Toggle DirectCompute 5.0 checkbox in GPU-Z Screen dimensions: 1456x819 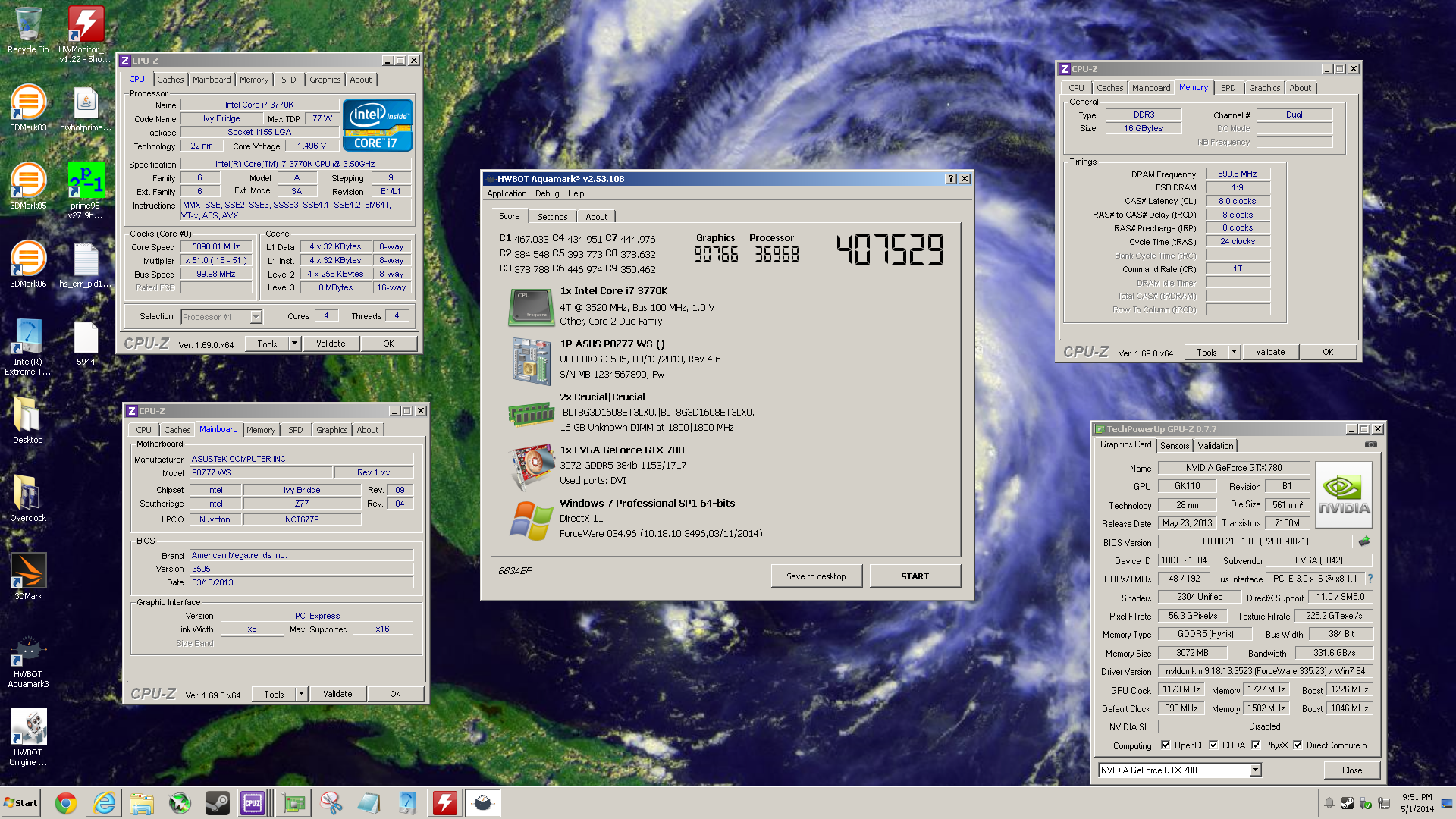point(1298,745)
